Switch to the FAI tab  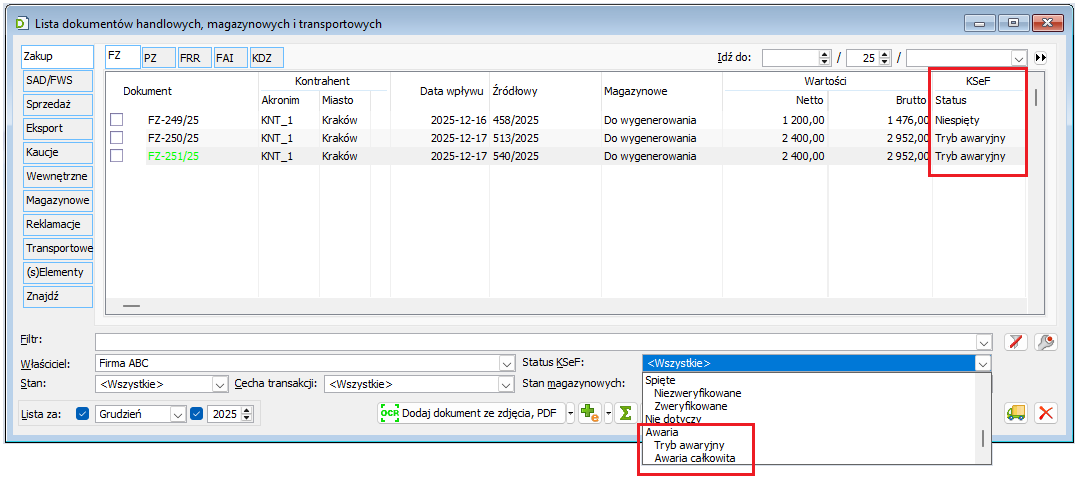(x=231, y=58)
